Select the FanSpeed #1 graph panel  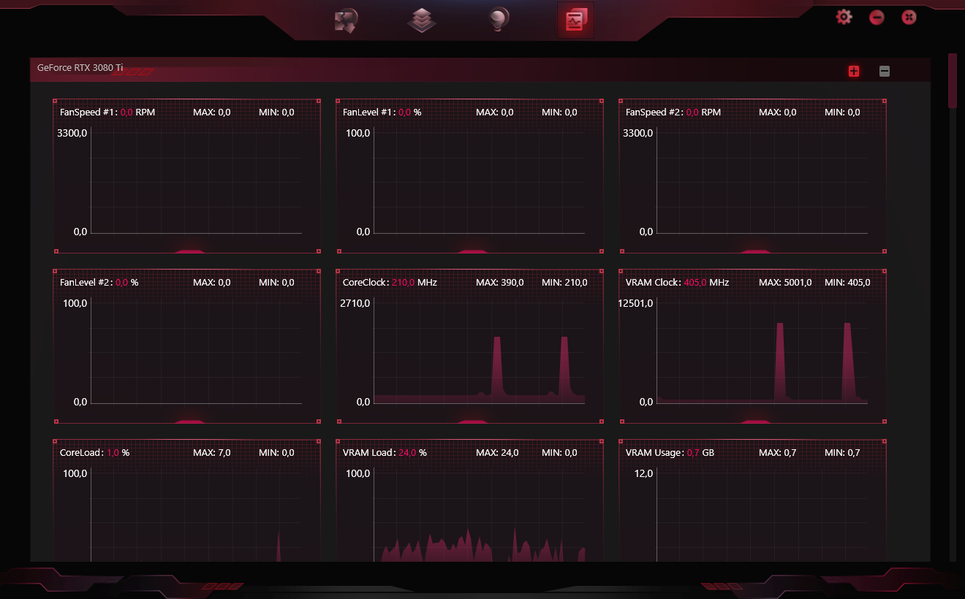click(187, 176)
